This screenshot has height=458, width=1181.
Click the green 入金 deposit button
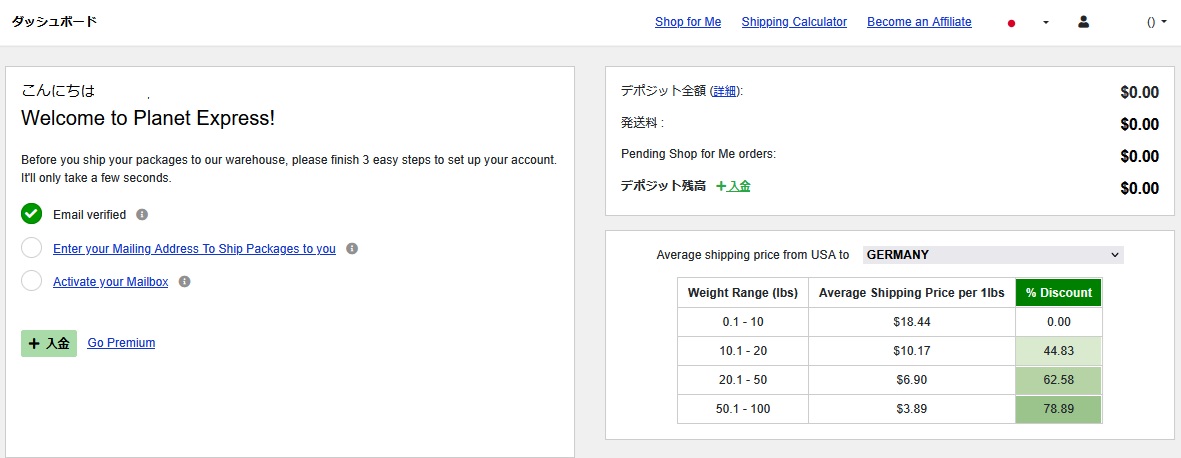click(49, 343)
